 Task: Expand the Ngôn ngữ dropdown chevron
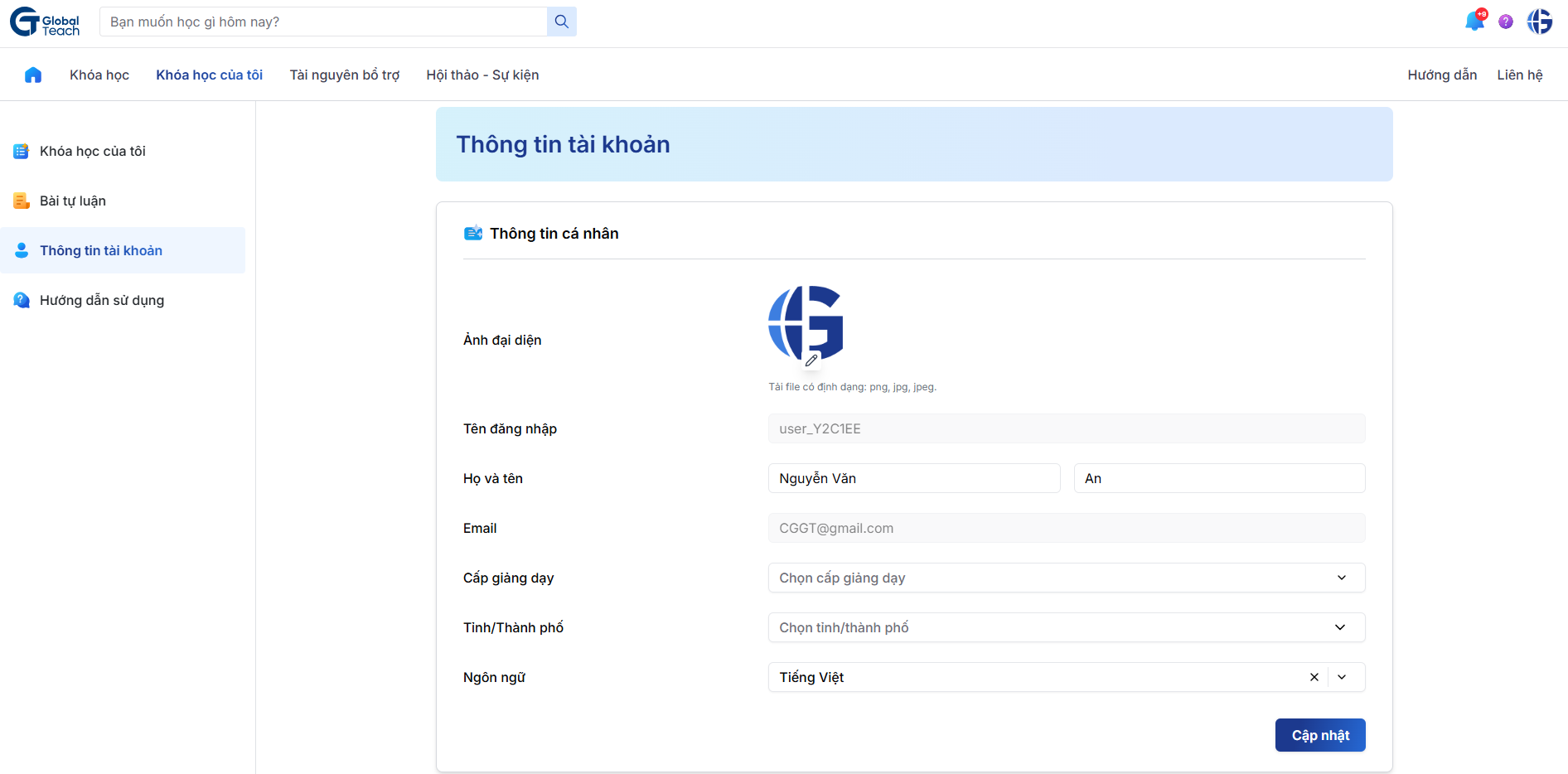tap(1343, 677)
